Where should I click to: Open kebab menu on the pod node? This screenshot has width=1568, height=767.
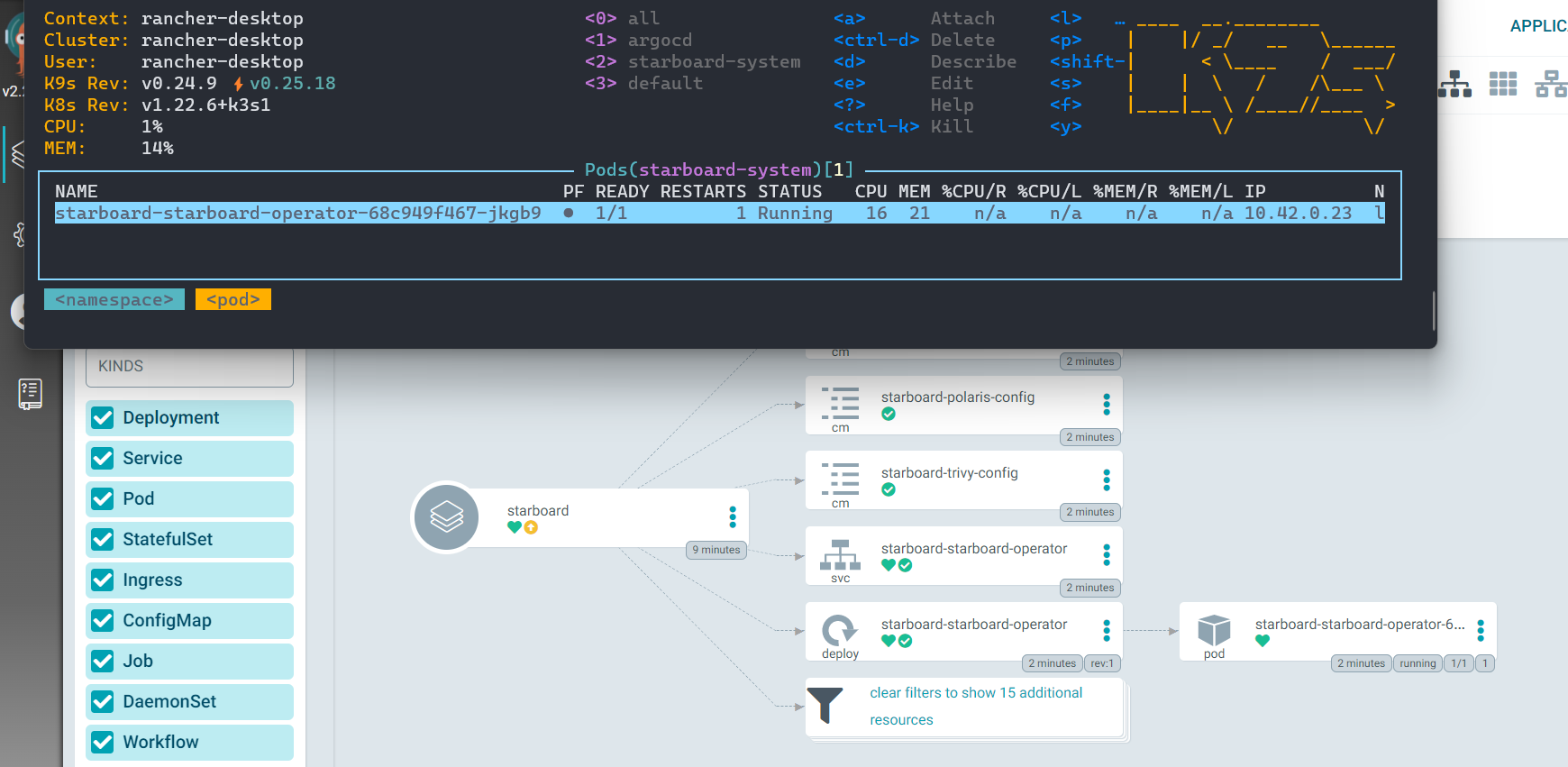tap(1481, 630)
